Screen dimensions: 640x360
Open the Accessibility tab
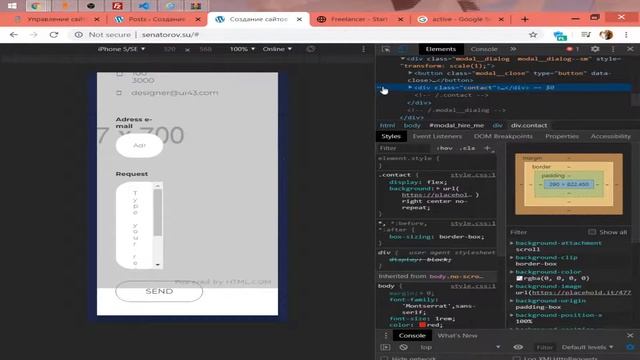(x=611, y=136)
